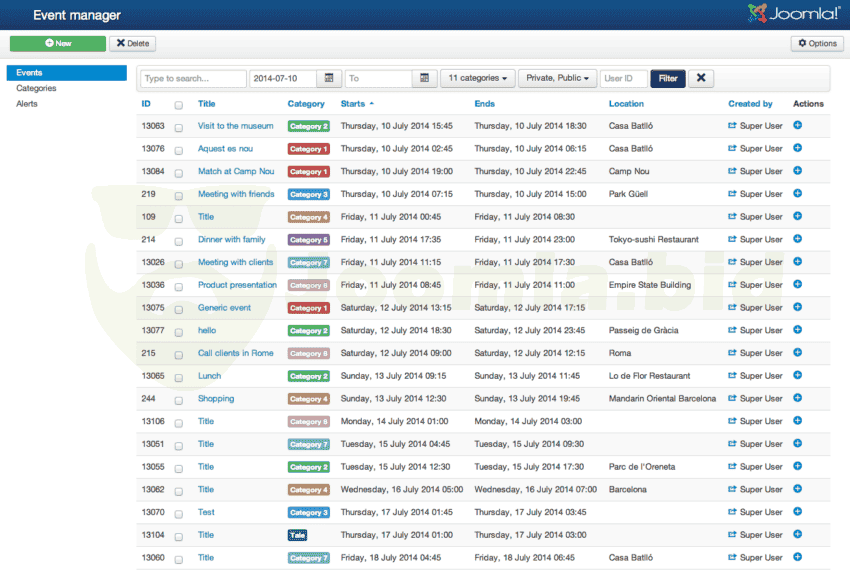This screenshot has width=850, height=573.
Task: Open the 11 categories dropdown
Action: [477, 78]
